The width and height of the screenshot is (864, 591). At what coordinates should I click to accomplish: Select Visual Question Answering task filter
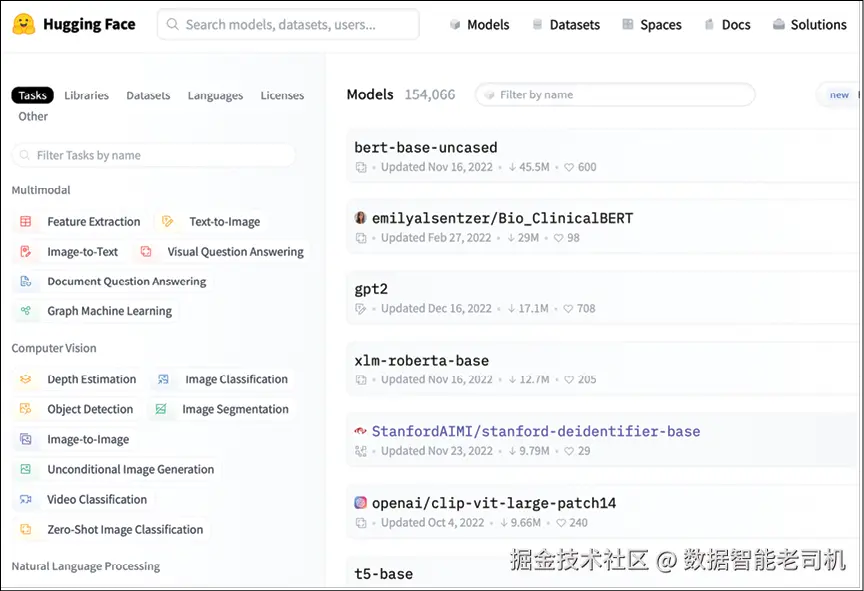pyautogui.click(x=222, y=252)
